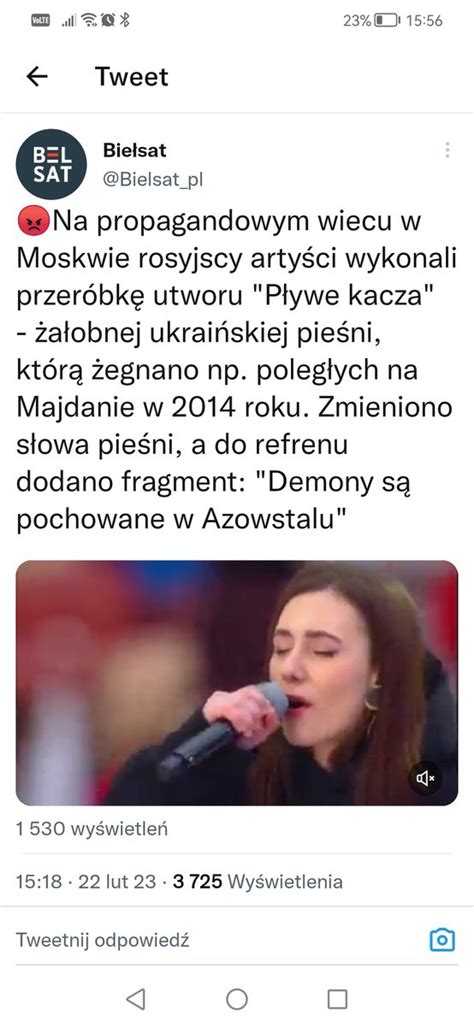This screenshot has width=474, height=1026.
Task: Unmute the video with the speaker icon
Action: click(426, 778)
